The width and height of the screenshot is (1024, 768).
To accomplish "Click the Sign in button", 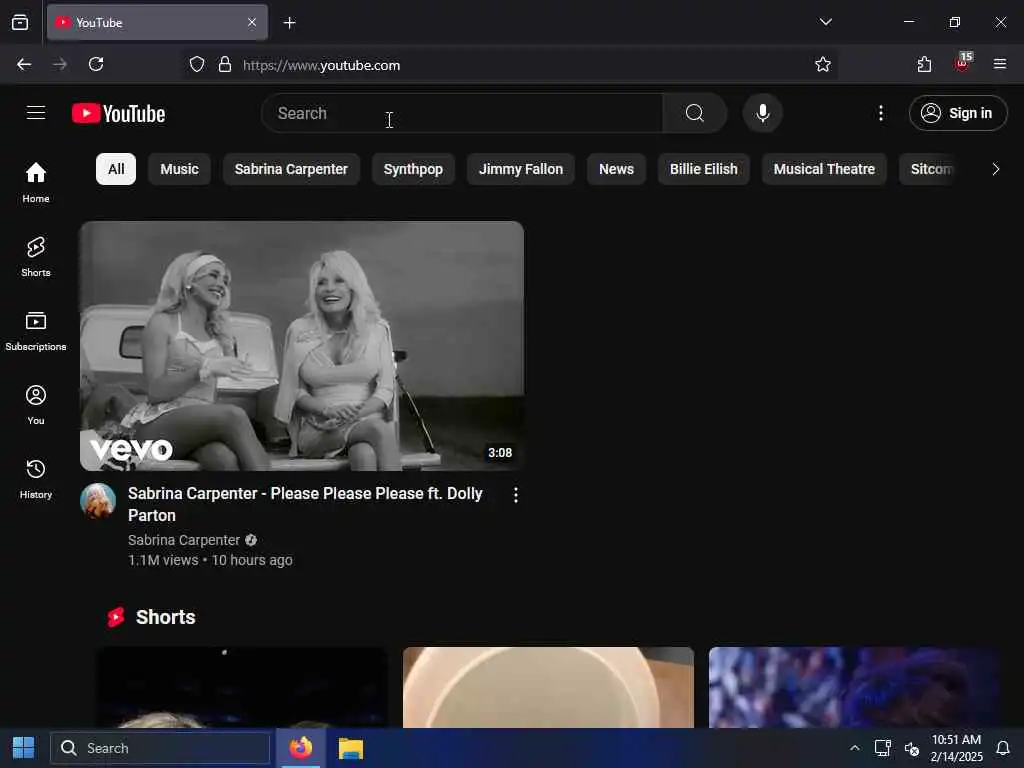I will [958, 113].
